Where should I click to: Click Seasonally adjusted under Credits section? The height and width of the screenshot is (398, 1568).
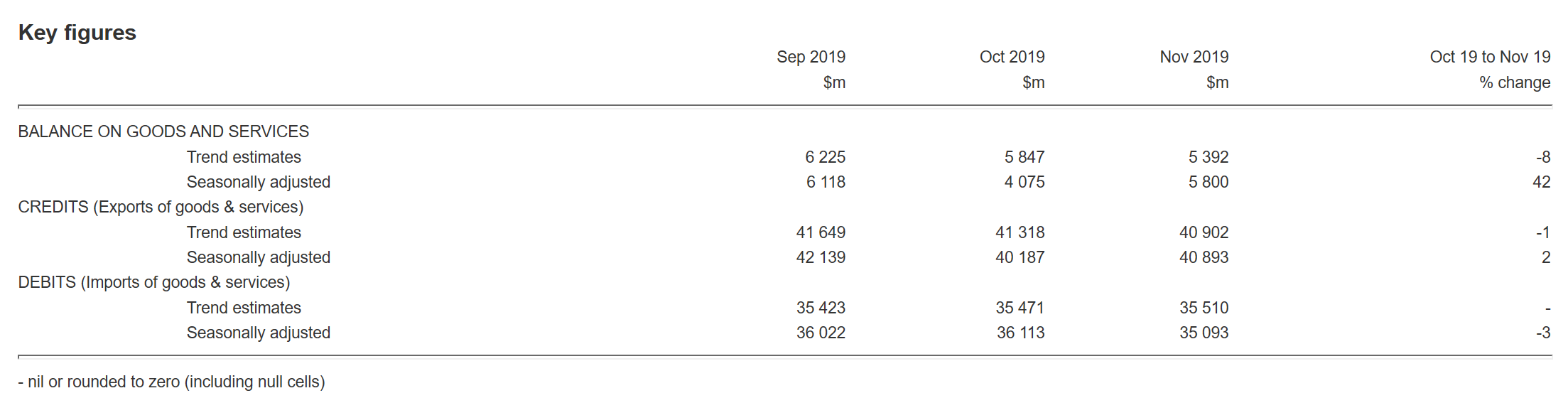point(259,257)
